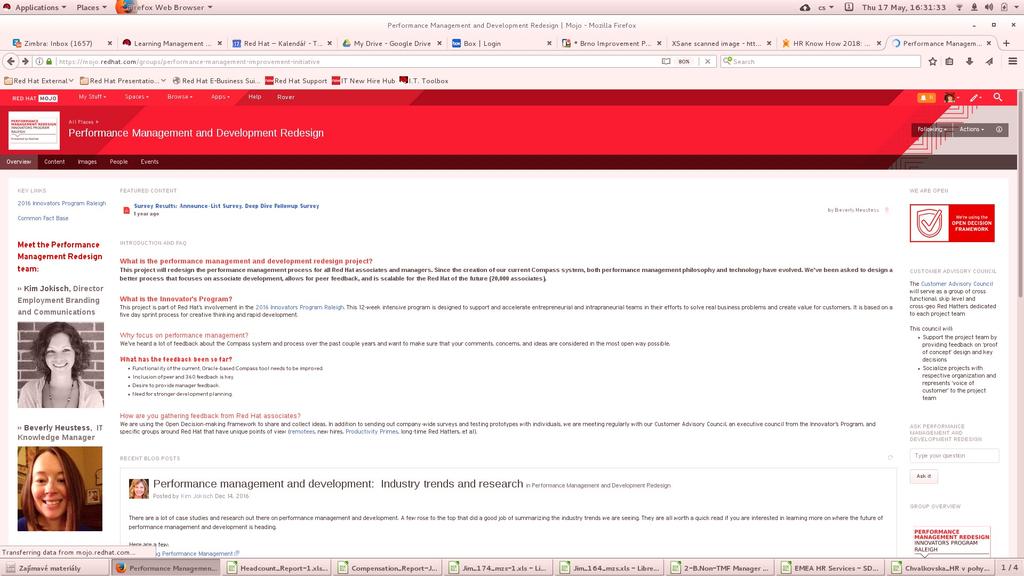
Task: Open a new tab with the plus button
Action: coord(1006,43)
